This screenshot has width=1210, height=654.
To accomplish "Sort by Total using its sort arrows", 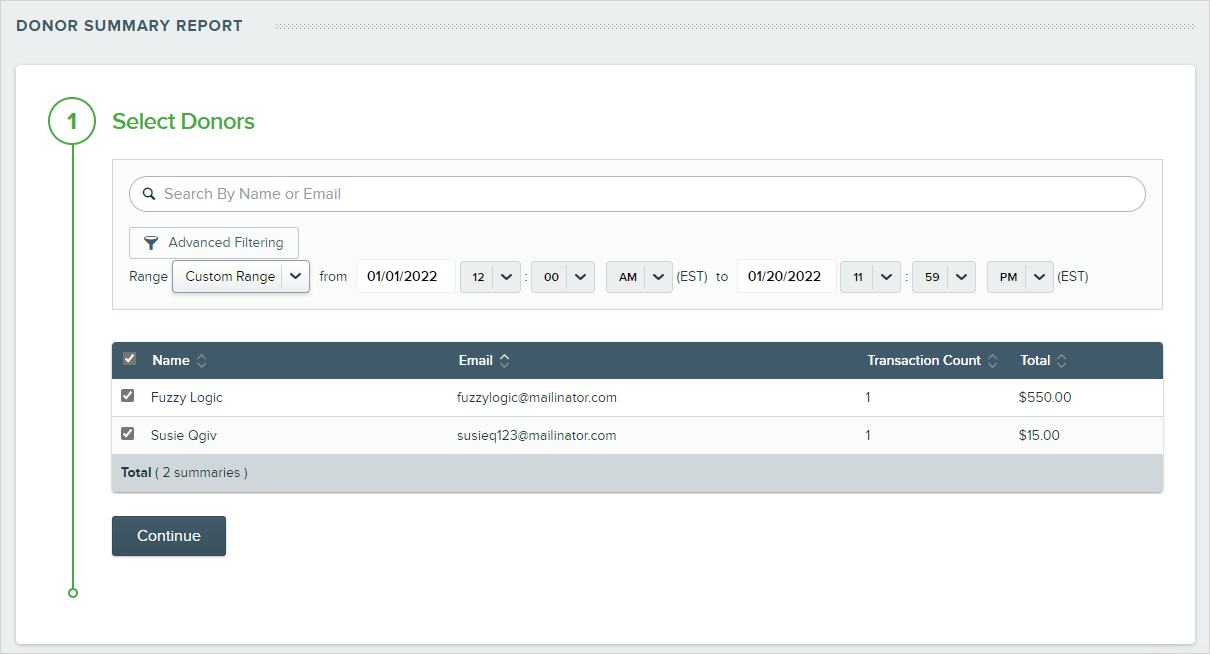I will pyautogui.click(x=1062, y=361).
